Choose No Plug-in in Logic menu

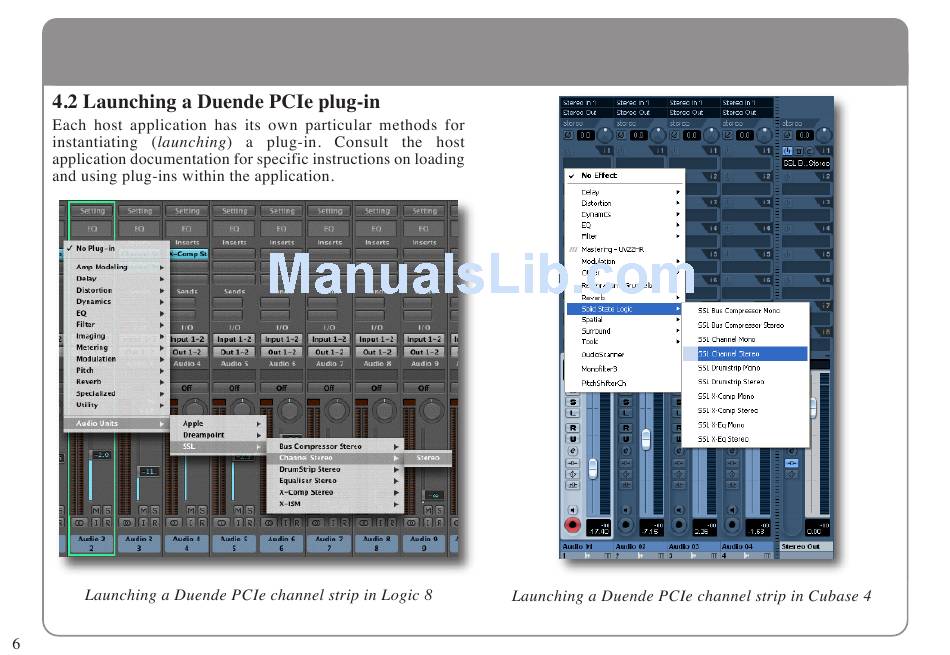click(x=115, y=248)
